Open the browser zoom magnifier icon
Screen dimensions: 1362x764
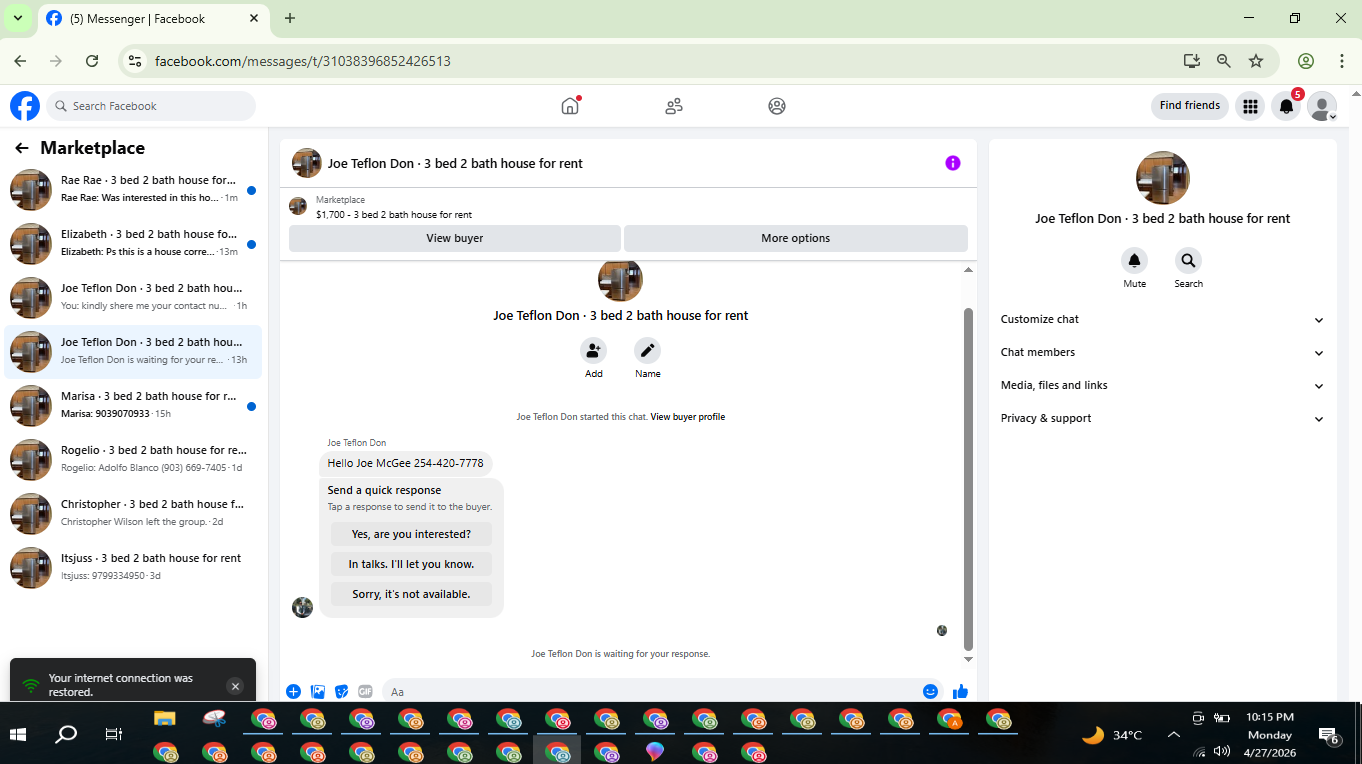[1224, 61]
